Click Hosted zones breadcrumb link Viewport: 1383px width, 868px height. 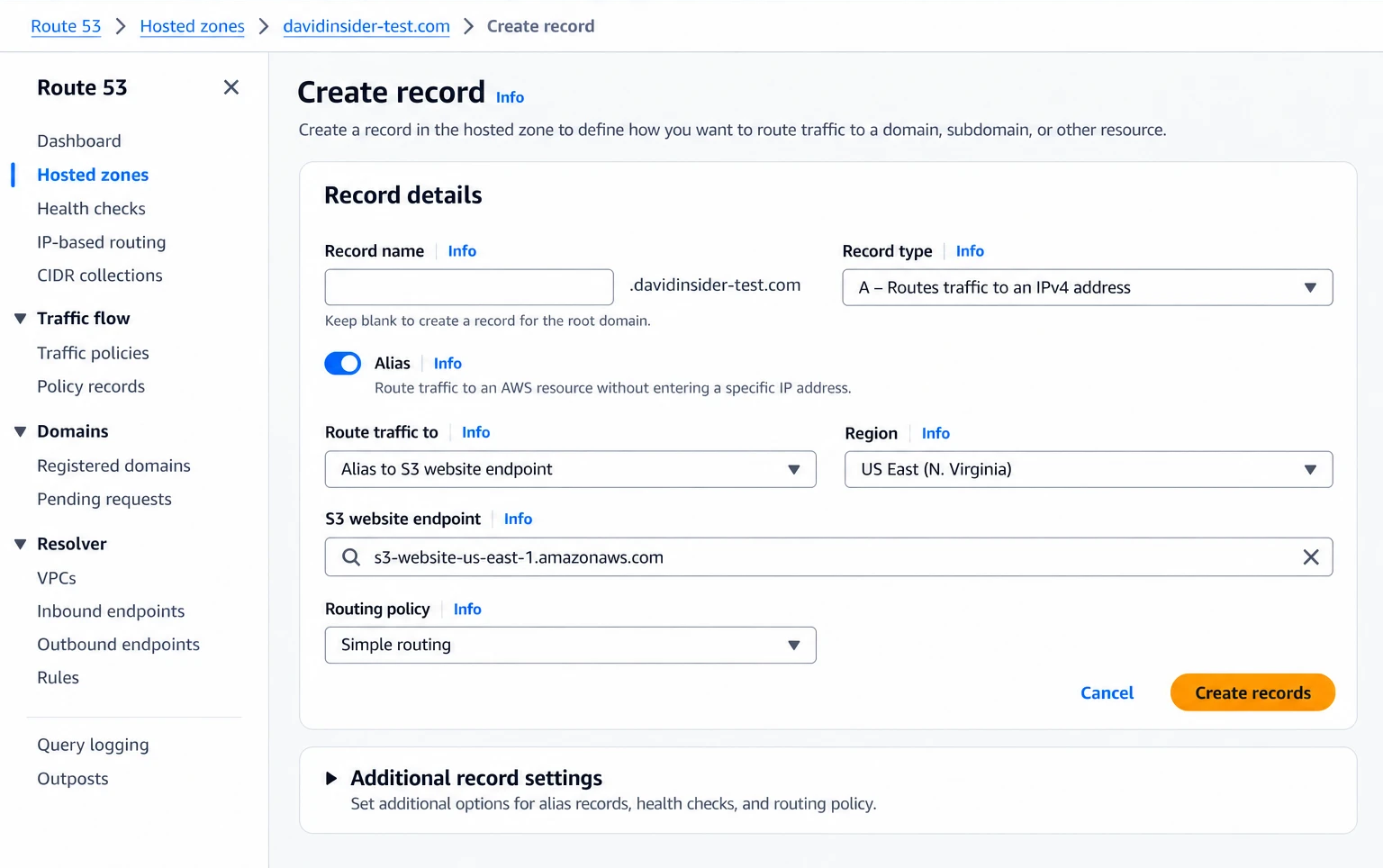coord(192,26)
